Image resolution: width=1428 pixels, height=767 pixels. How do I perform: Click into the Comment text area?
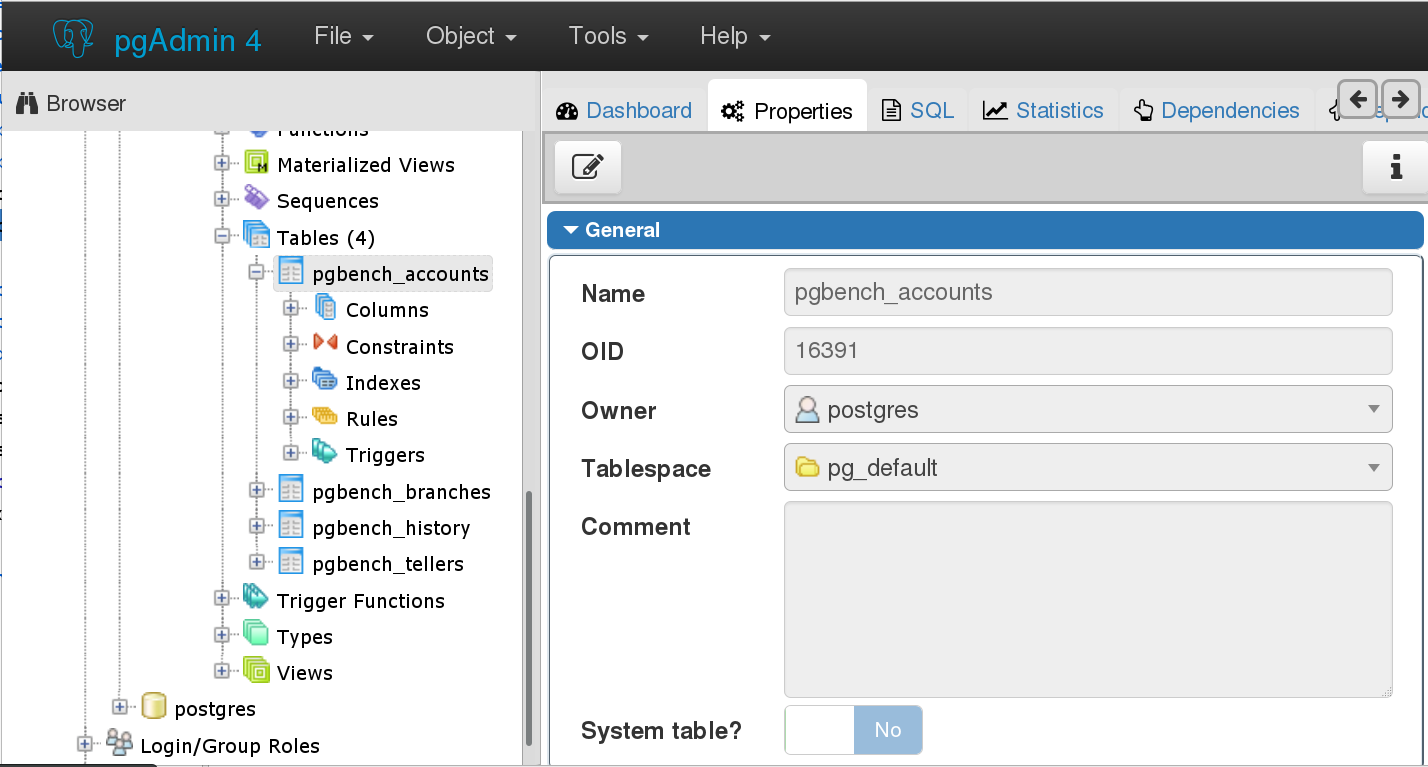(1087, 599)
